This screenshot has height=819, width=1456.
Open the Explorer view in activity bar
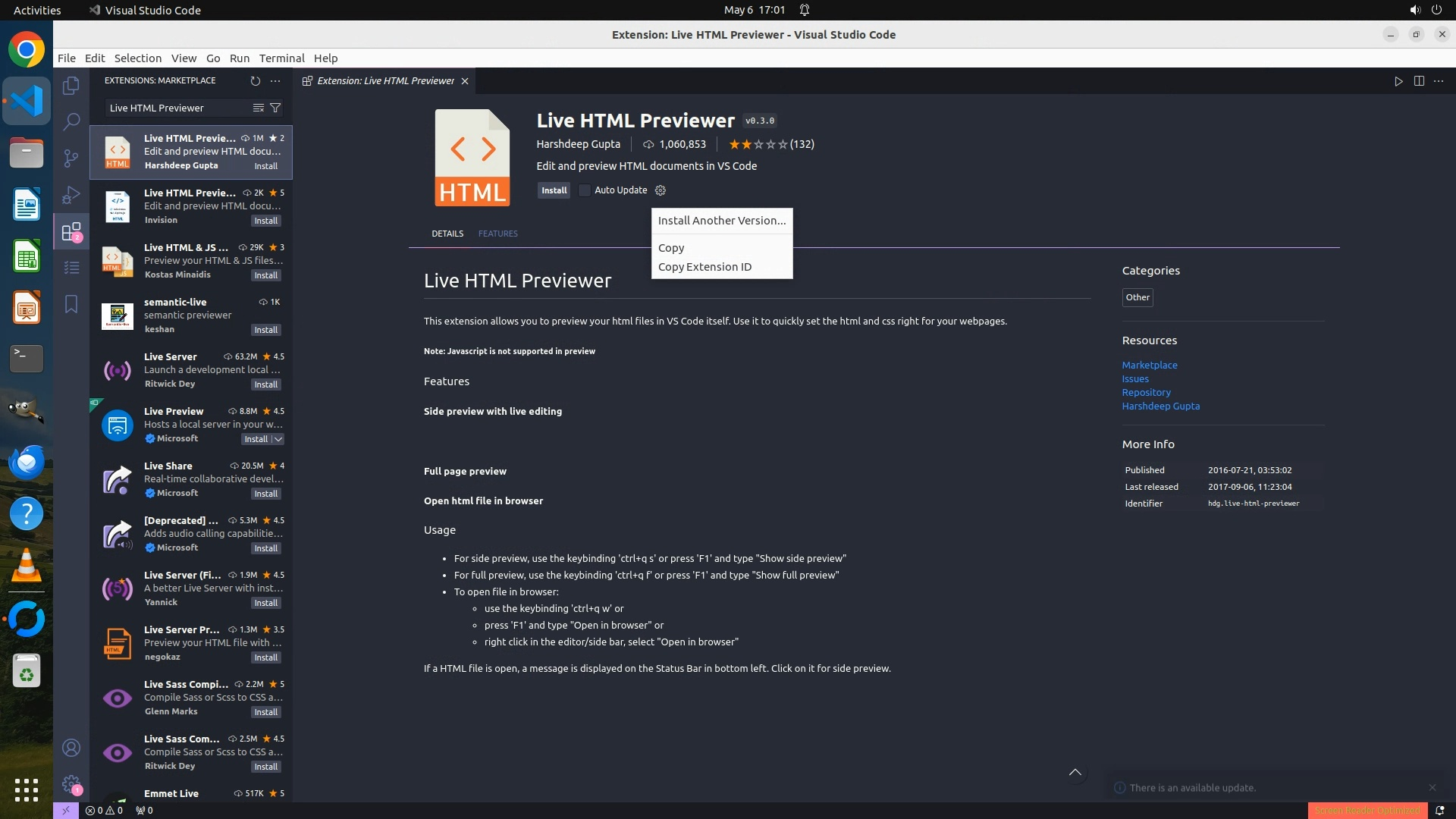coord(71,86)
